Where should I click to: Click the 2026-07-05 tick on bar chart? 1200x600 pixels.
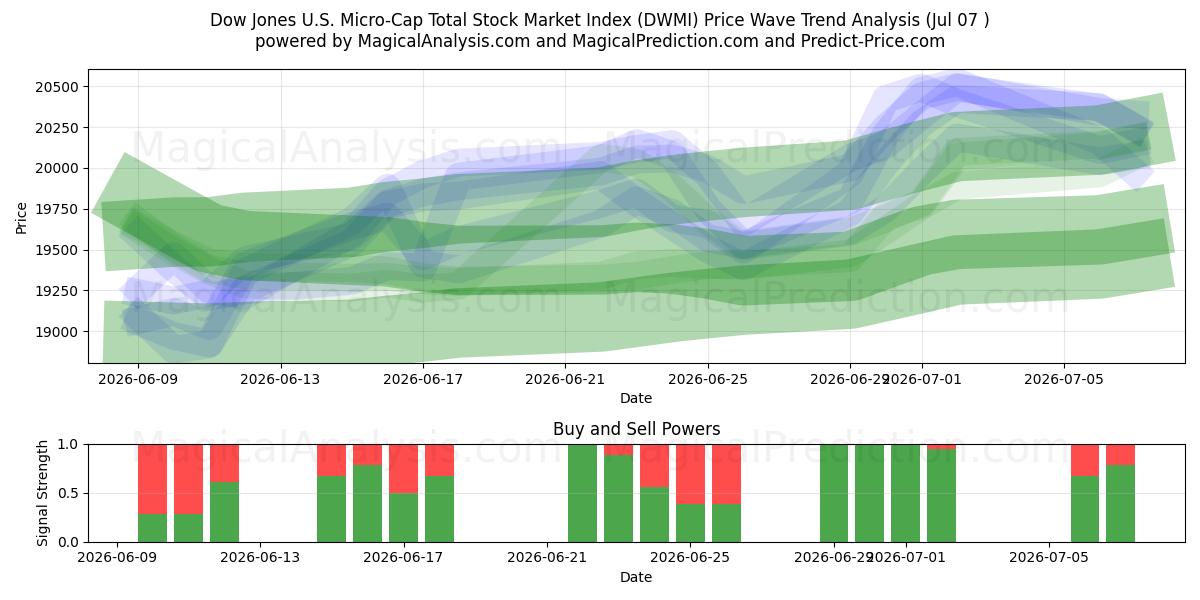click(x=1049, y=558)
